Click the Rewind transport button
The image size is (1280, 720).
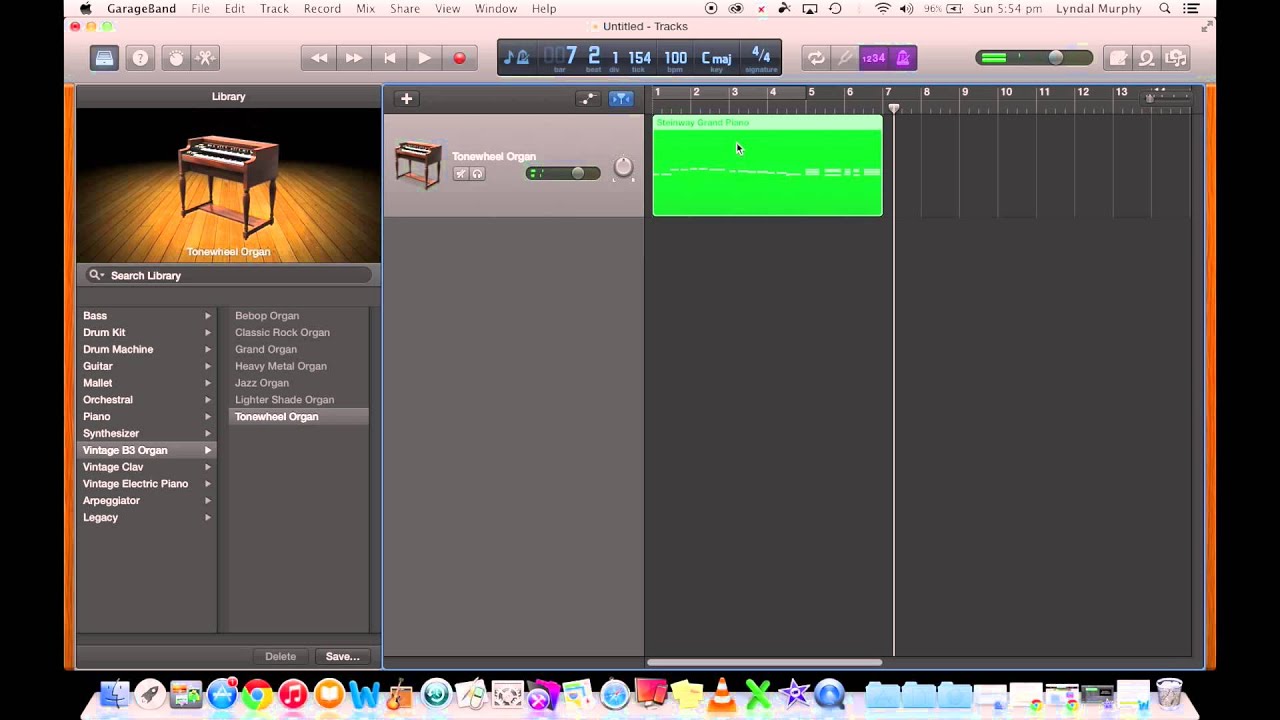(319, 58)
